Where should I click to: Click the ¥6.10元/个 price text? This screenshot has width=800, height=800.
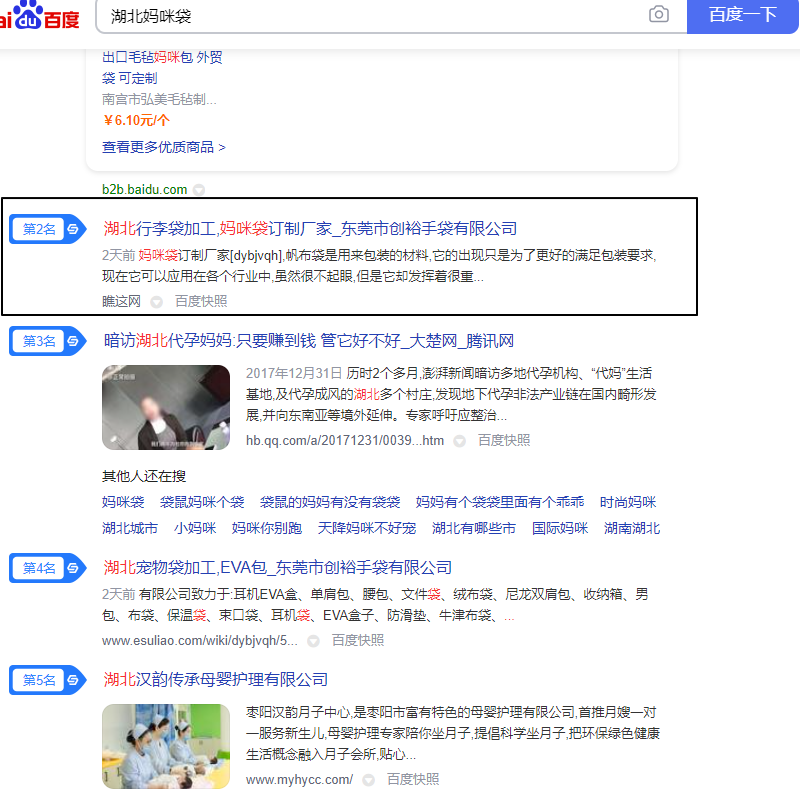click(136, 120)
